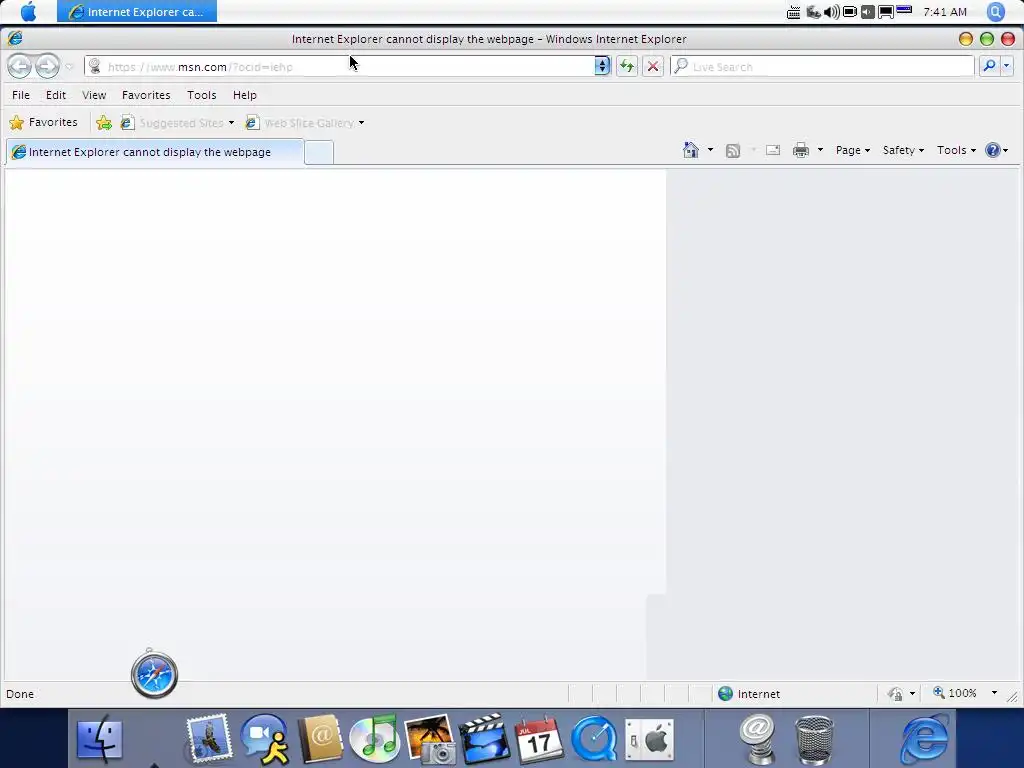Open the File menu
This screenshot has width=1024, height=768.
click(21, 95)
